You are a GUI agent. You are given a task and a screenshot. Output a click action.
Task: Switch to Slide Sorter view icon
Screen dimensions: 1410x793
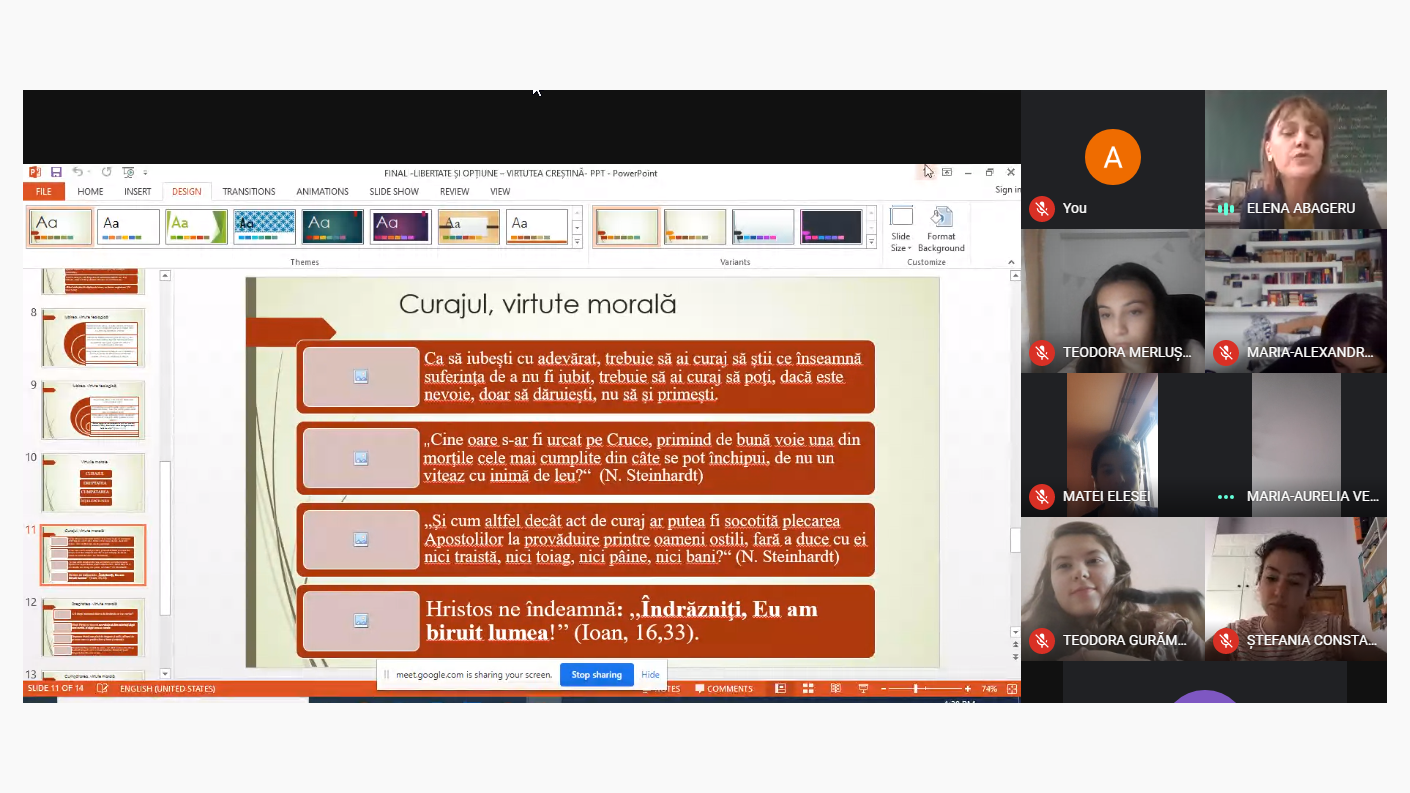pyautogui.click(x=808, y=689)
